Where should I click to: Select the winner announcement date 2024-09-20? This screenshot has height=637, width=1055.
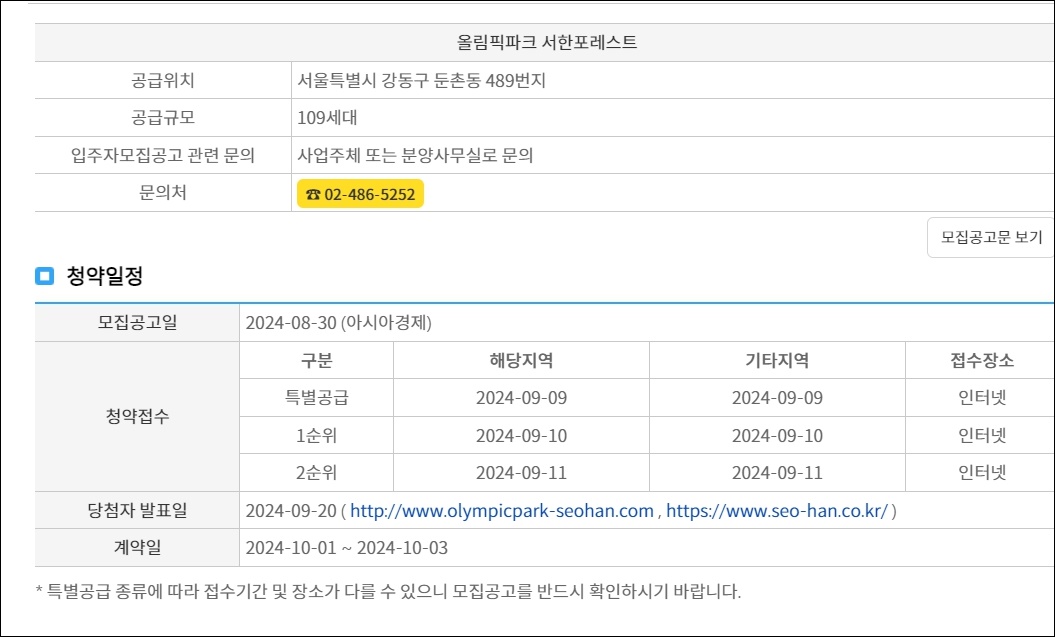291,511
